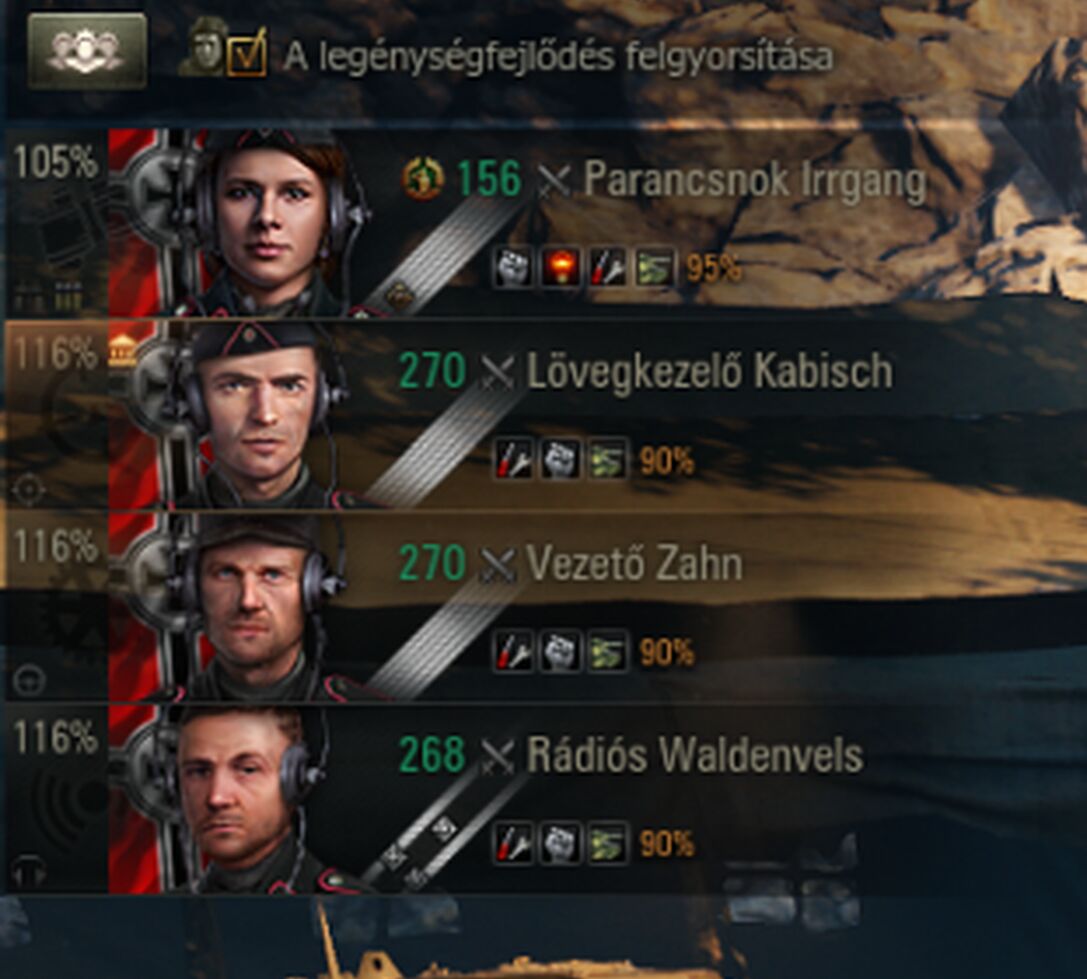Screen dimensions: 1087x979
Task: Open the crew operations button with faces
Action: [x=87, y=51]
